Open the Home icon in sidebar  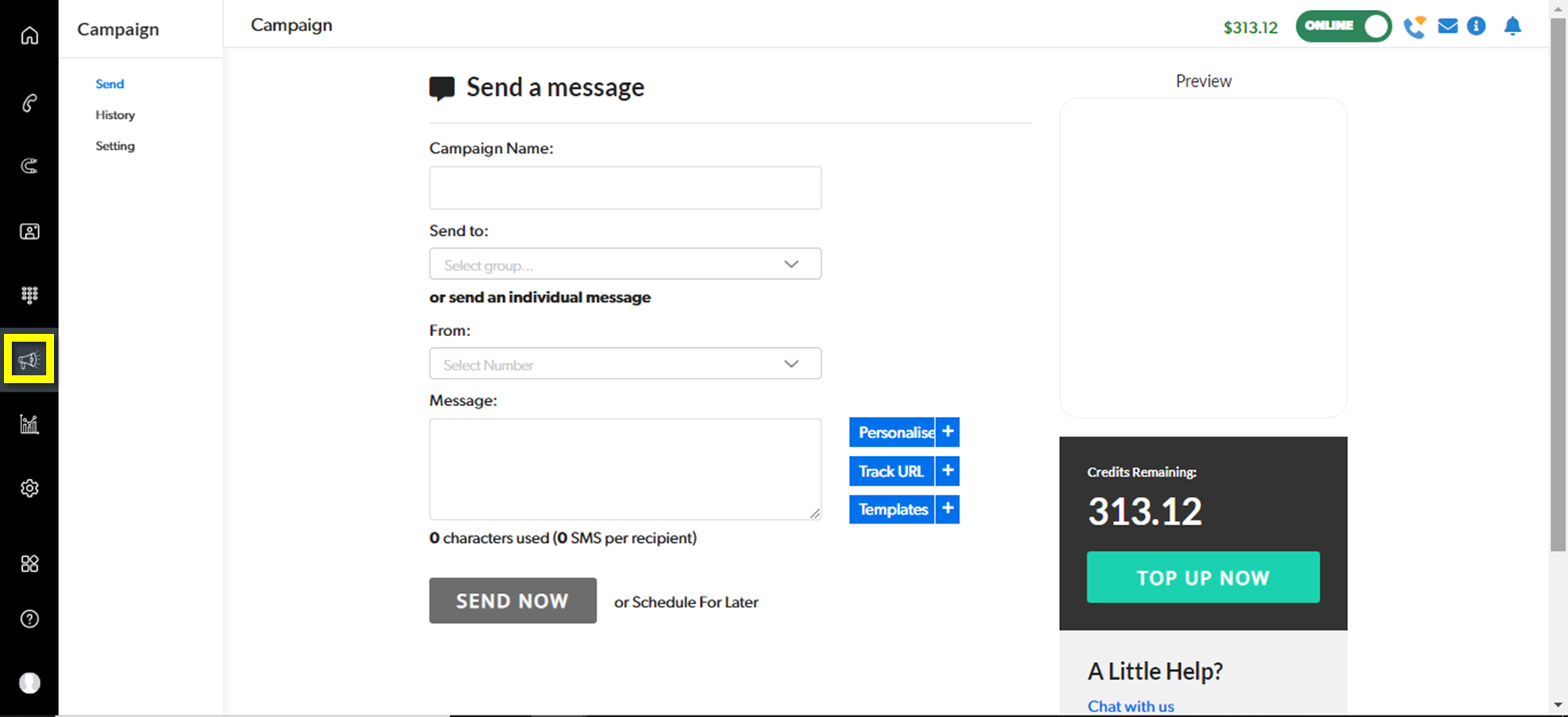(x=29, y=36)
